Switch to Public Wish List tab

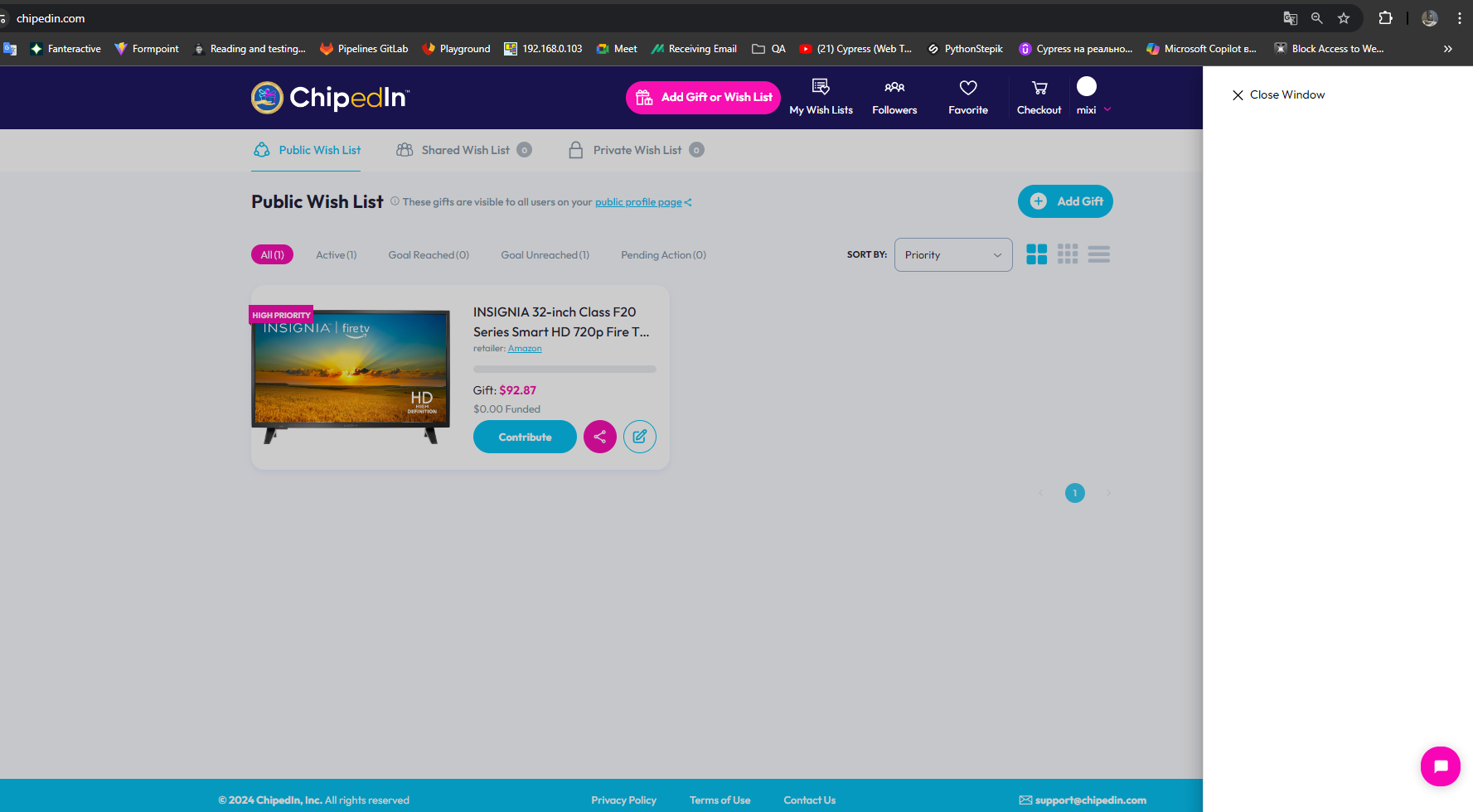pyautogui.click(x=307, y=150)
